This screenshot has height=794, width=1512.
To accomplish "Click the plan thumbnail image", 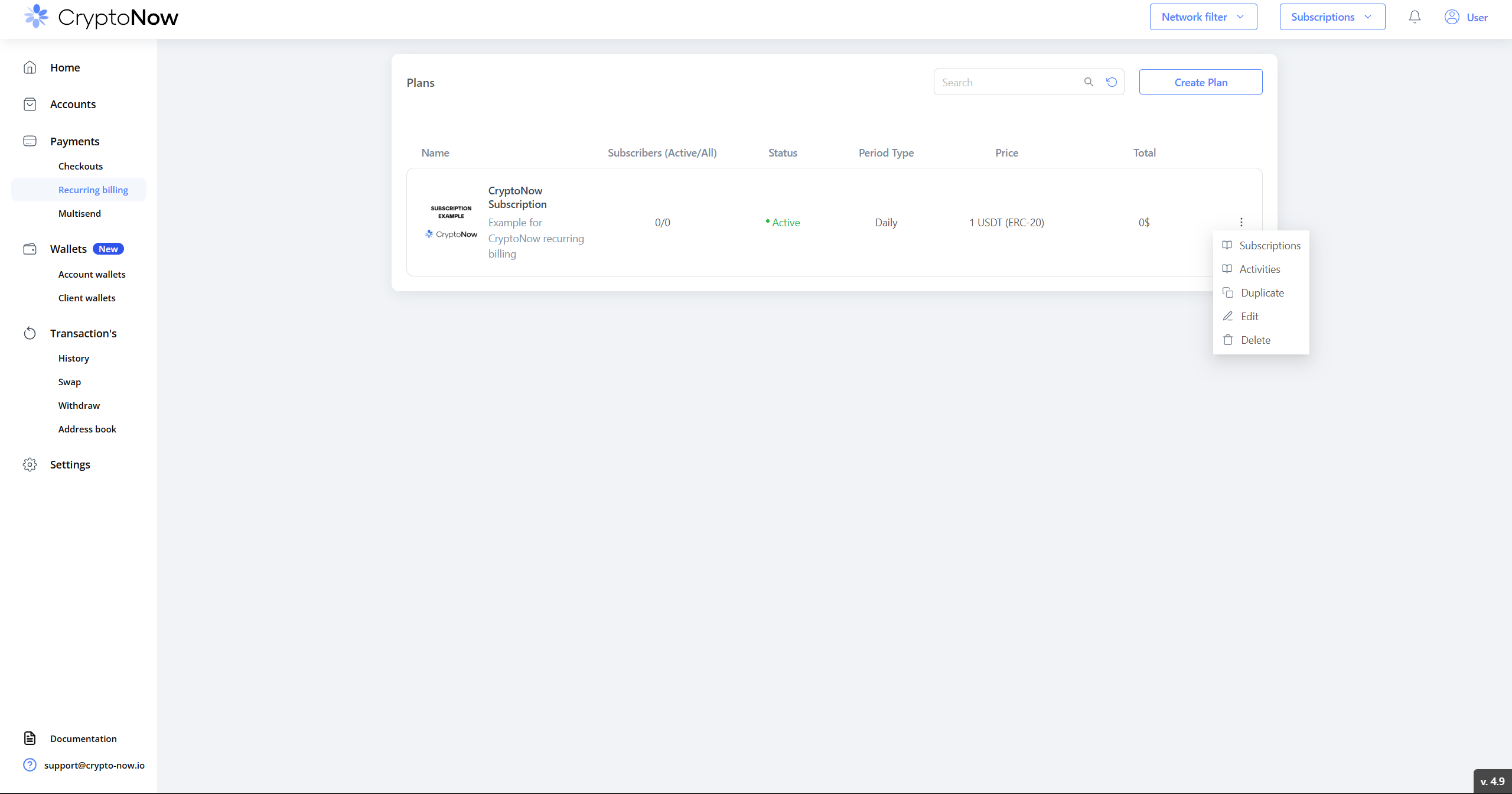I will tap(451, 222).
